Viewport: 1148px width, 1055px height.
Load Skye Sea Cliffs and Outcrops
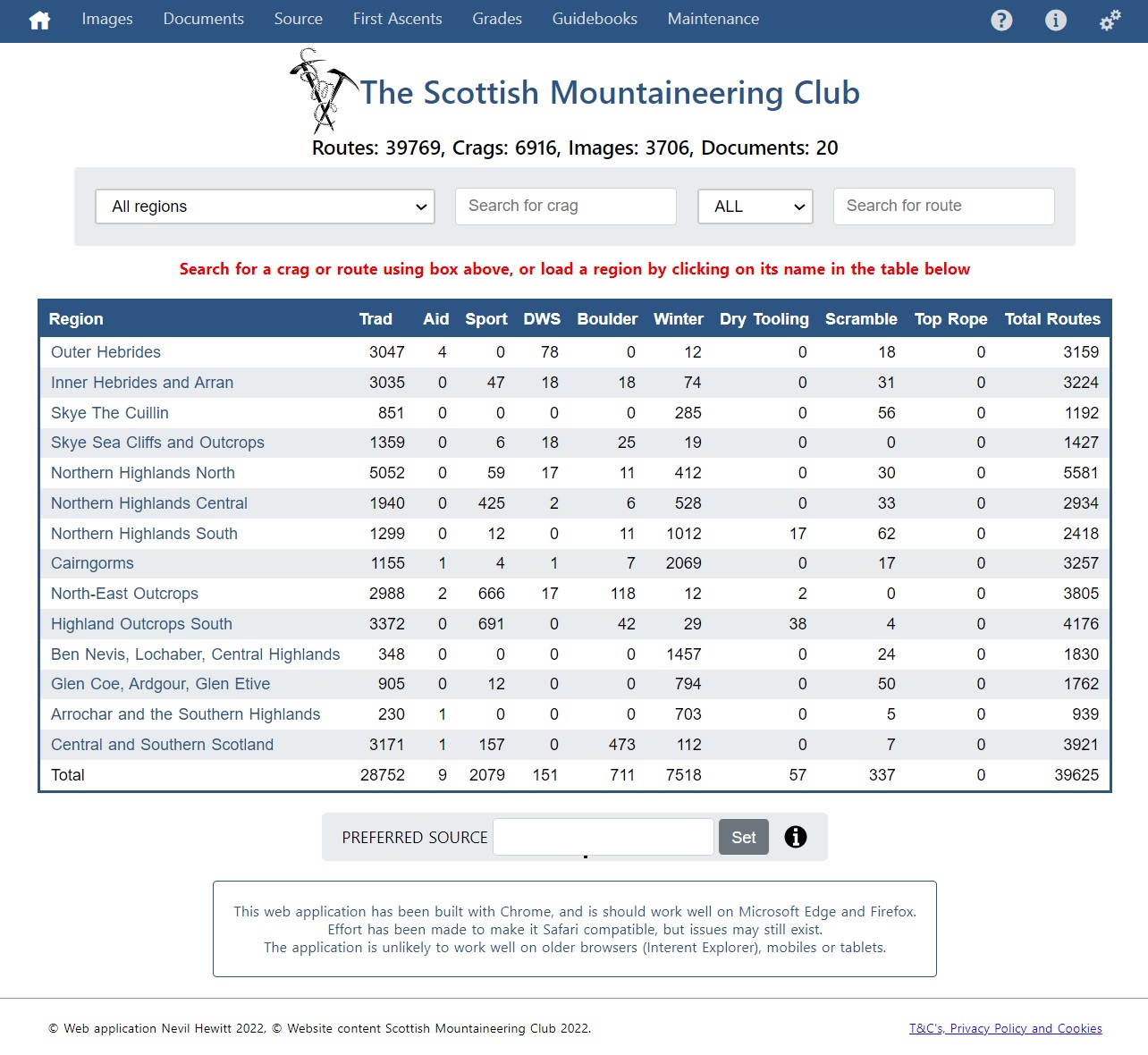(x=157, y=443)
